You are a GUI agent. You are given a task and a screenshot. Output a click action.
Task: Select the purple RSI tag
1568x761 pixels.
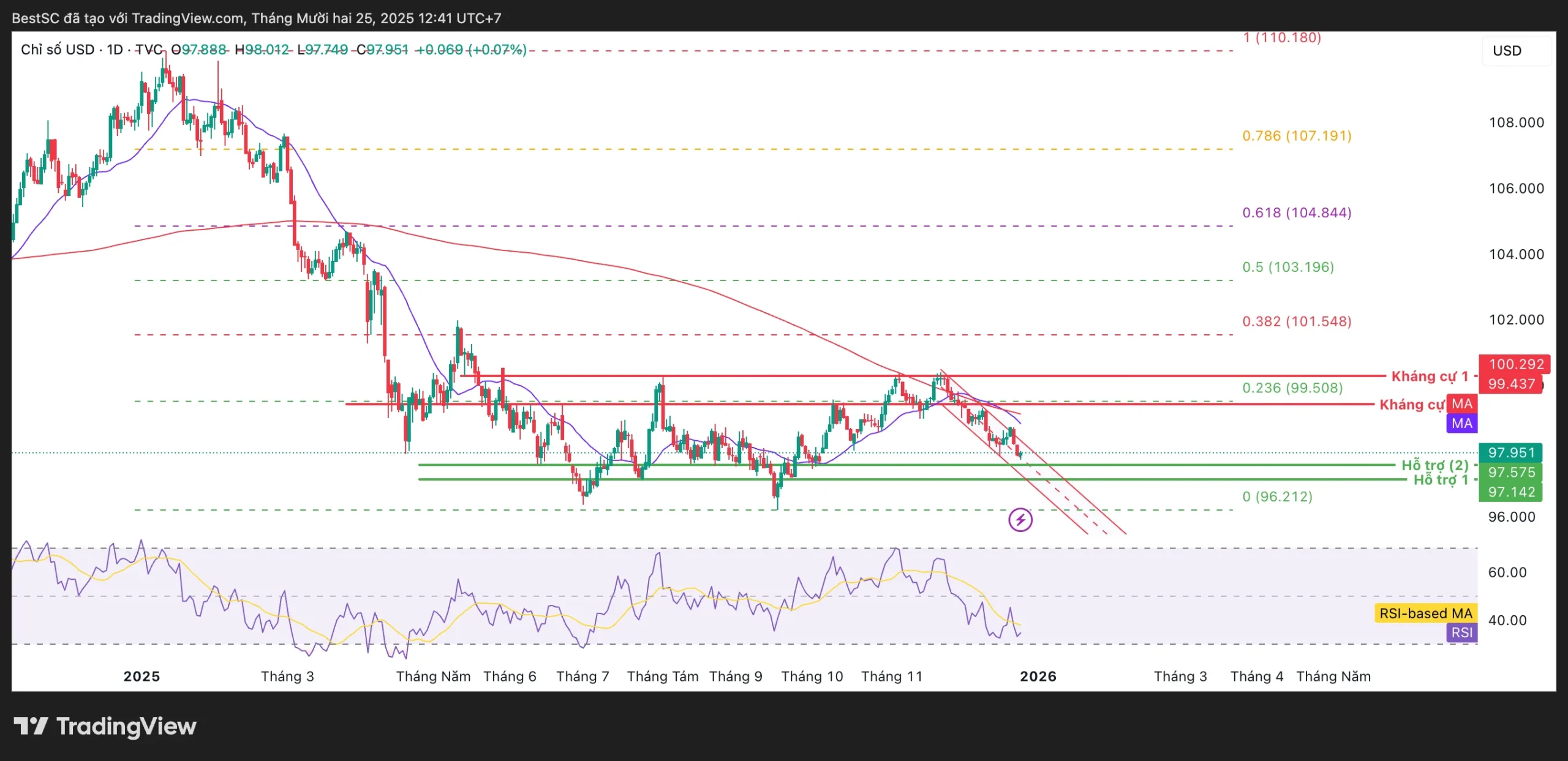click(x=1461, y=632)
